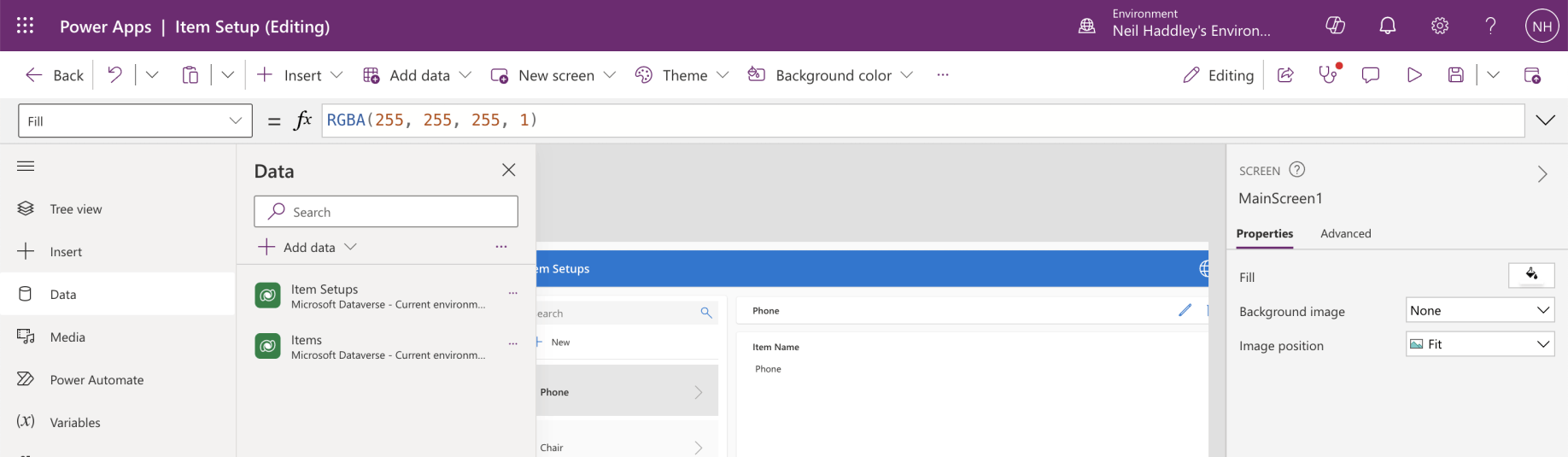The image size is (1568, 457).
Task: Collapse the left navigation hamburger menu
Action: [x=26, y=166]
